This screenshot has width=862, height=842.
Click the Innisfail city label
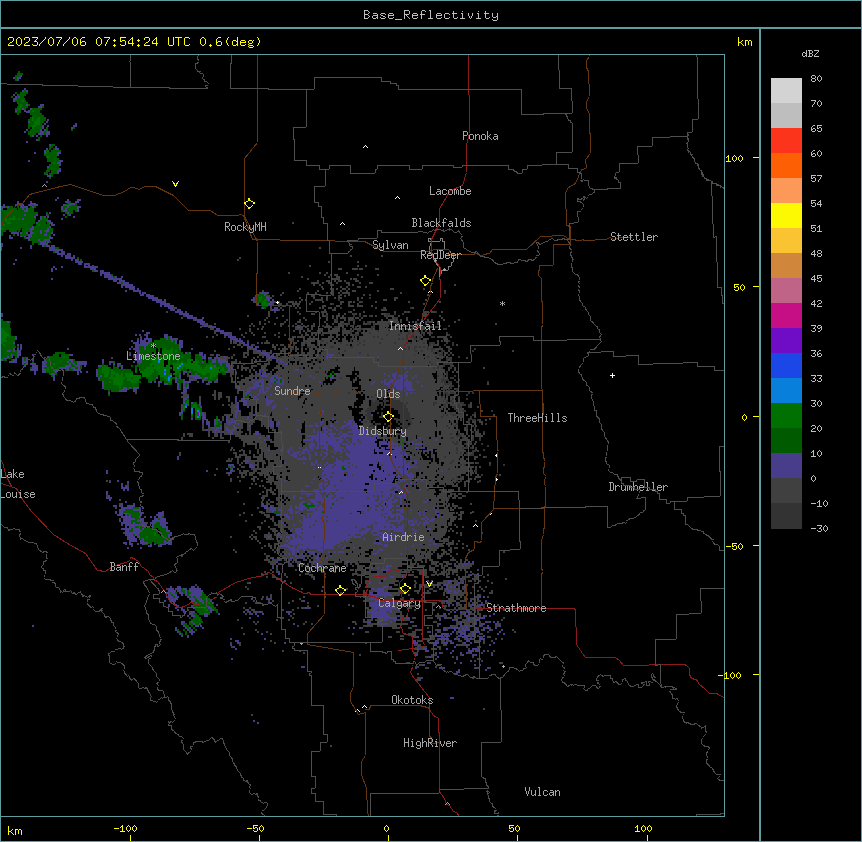pyautogui.click(x=415, y=326)
